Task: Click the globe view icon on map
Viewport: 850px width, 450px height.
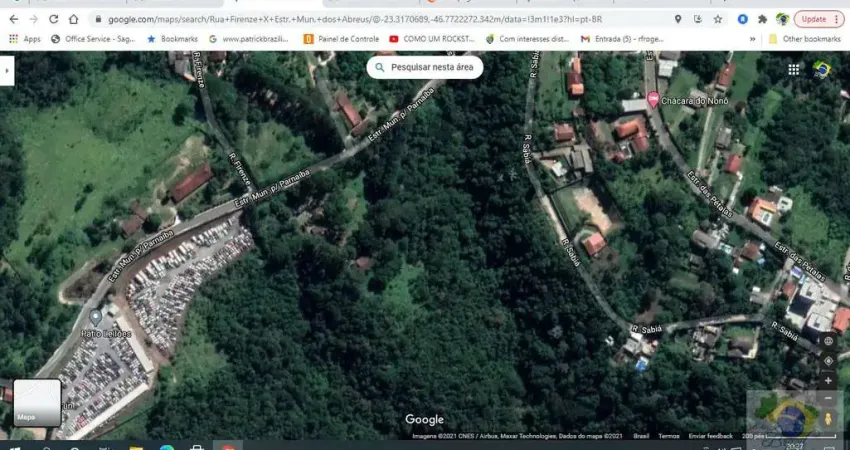Action: coord(828,341)
